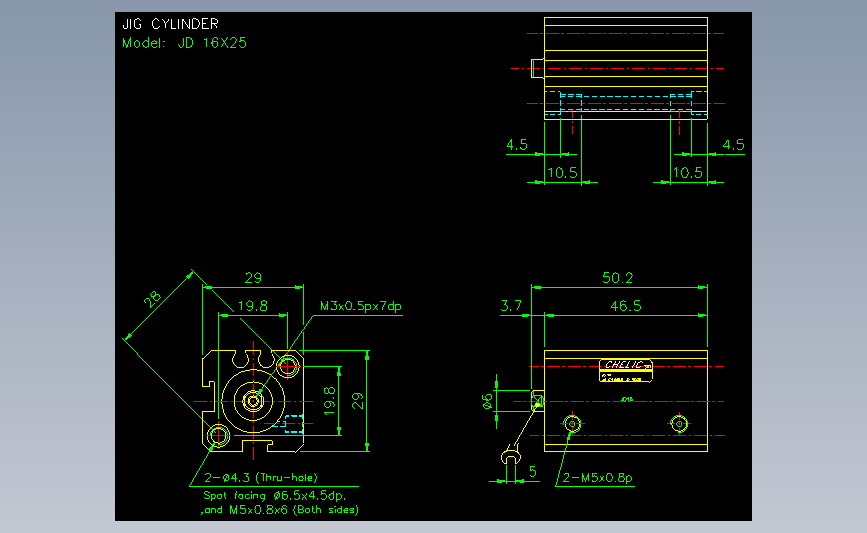The image size is (867, 533).
Task: Select the vertical 19.8 hole spacing dimension
Action: (x=330, y=401)
